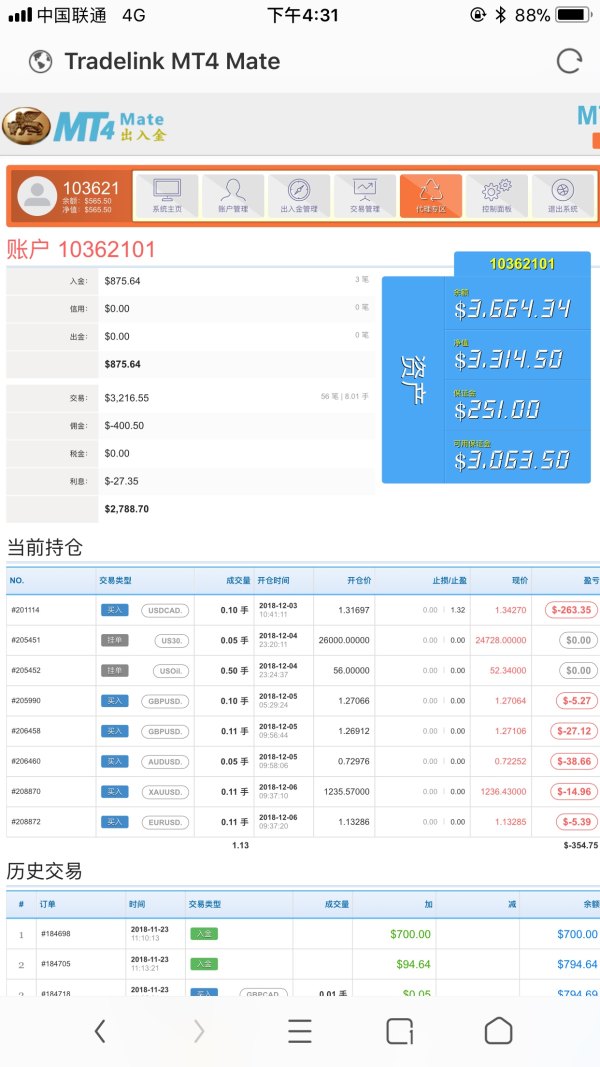This screenshot has width=600, height=1067.
Task: Open 控制面板 gears icon
Action: click(496, 195)
